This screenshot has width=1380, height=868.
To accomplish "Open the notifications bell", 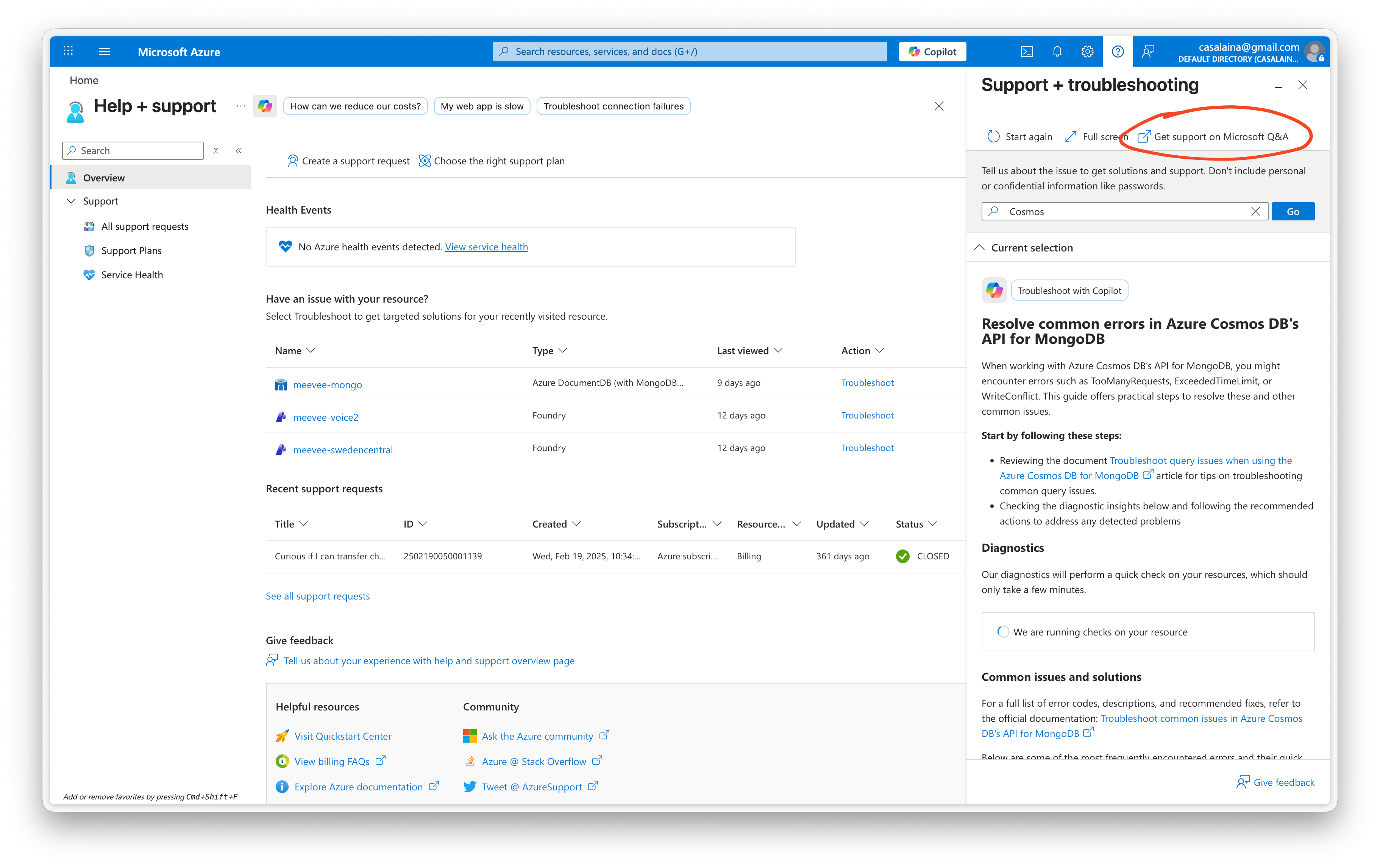I will click(x=1057, y=52).
